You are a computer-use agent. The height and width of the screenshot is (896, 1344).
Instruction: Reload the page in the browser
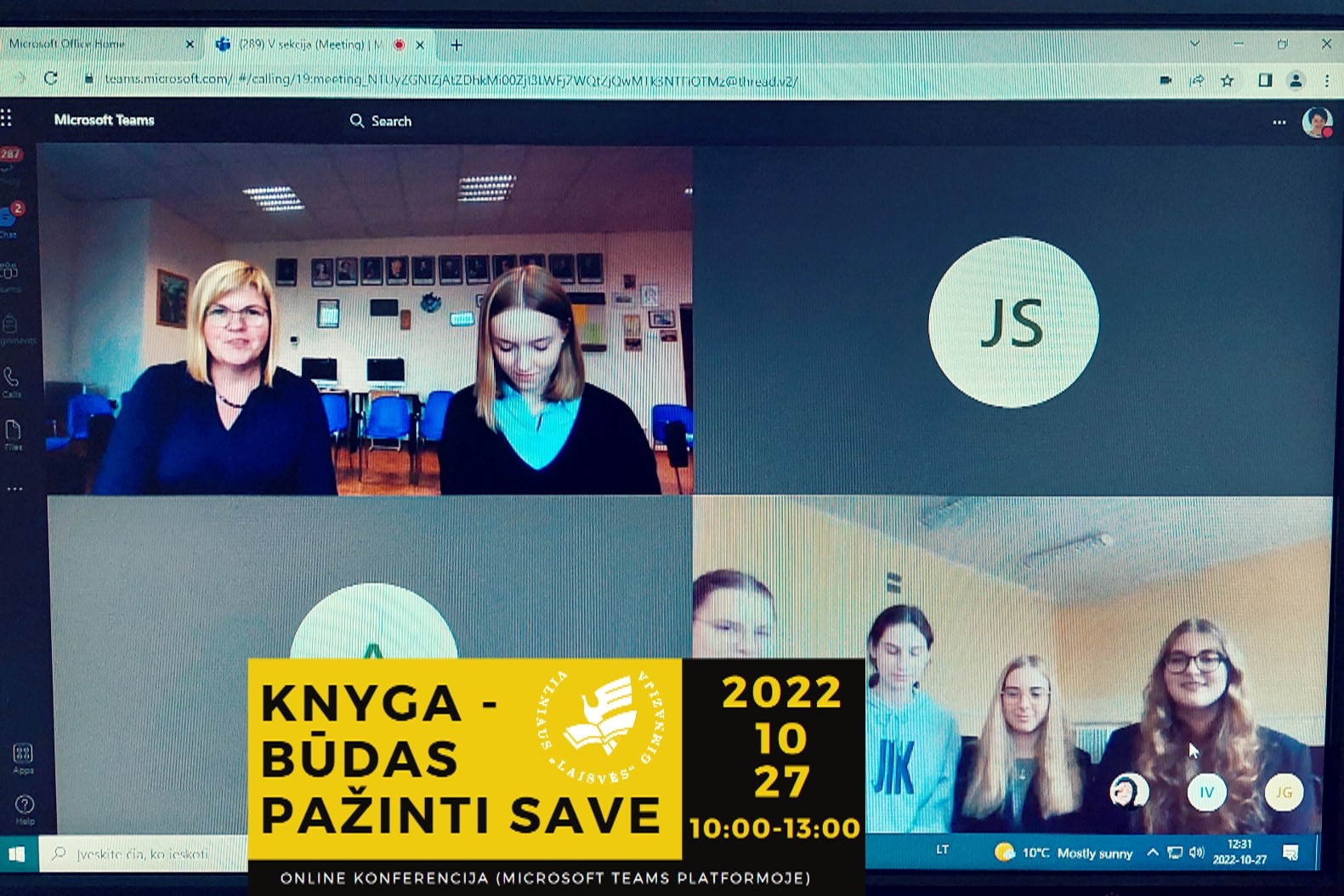point(51,78)
